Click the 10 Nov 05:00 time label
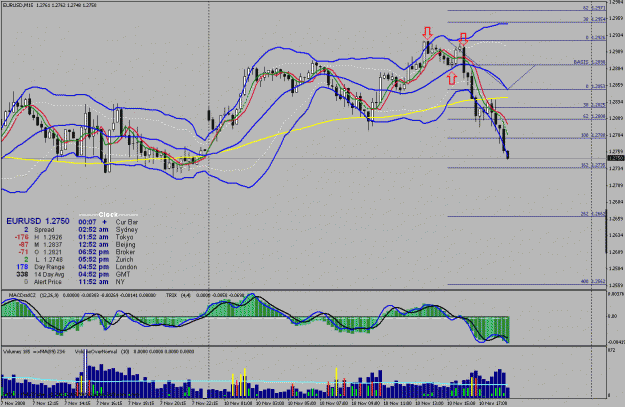Image resolution: width=625 pixels, height=407 pixels. [x=301, y=403]
